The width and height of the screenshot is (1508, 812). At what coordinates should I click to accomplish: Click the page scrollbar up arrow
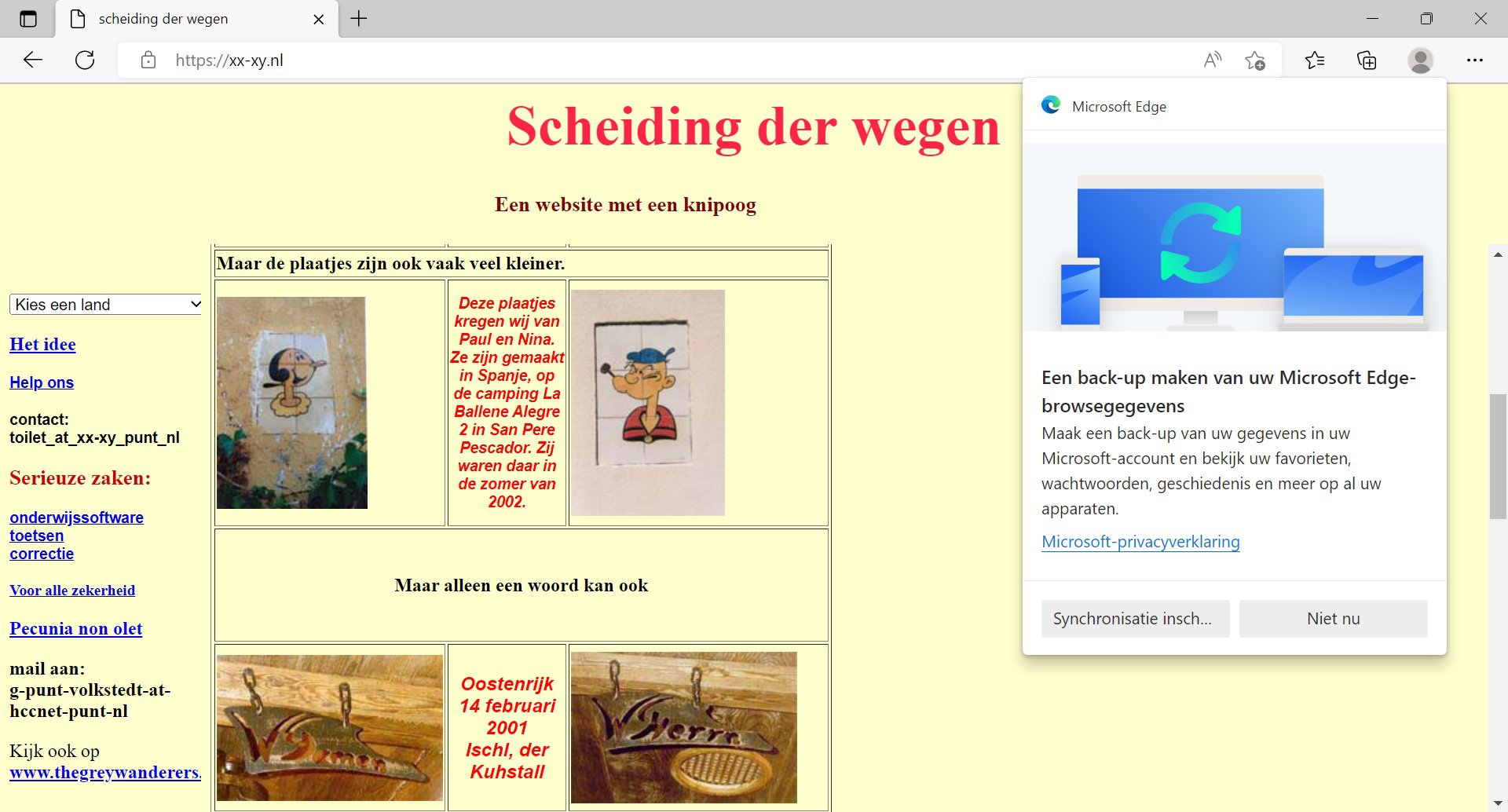[x=1498, y=254]
